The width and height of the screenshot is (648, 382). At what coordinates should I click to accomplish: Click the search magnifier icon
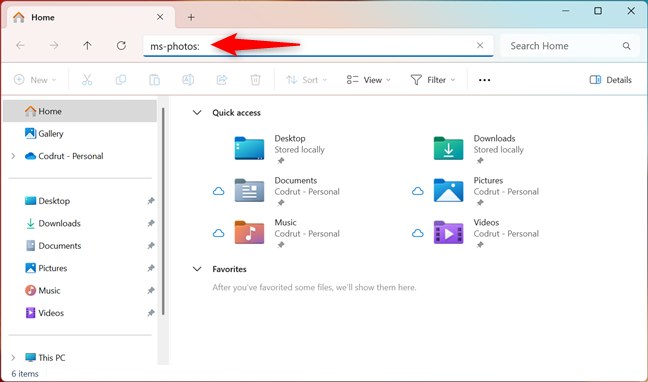click(627, 46)
